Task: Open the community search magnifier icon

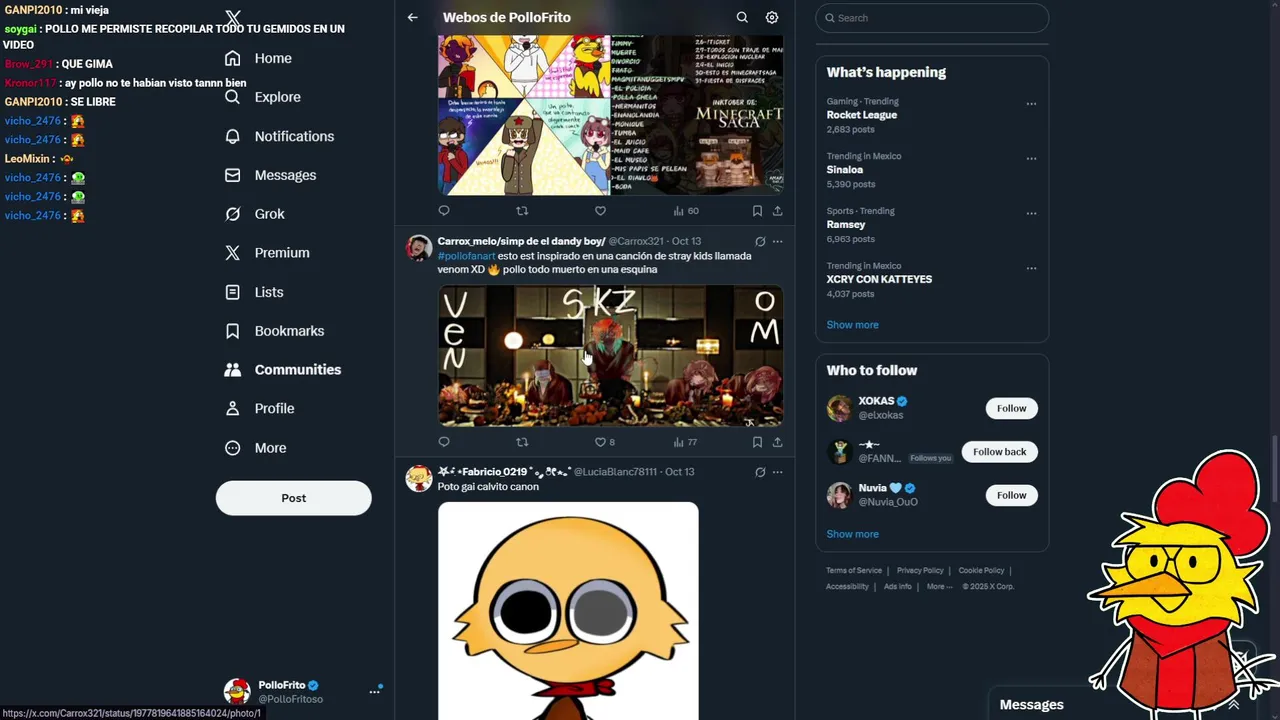Action: tap(742, 17)
